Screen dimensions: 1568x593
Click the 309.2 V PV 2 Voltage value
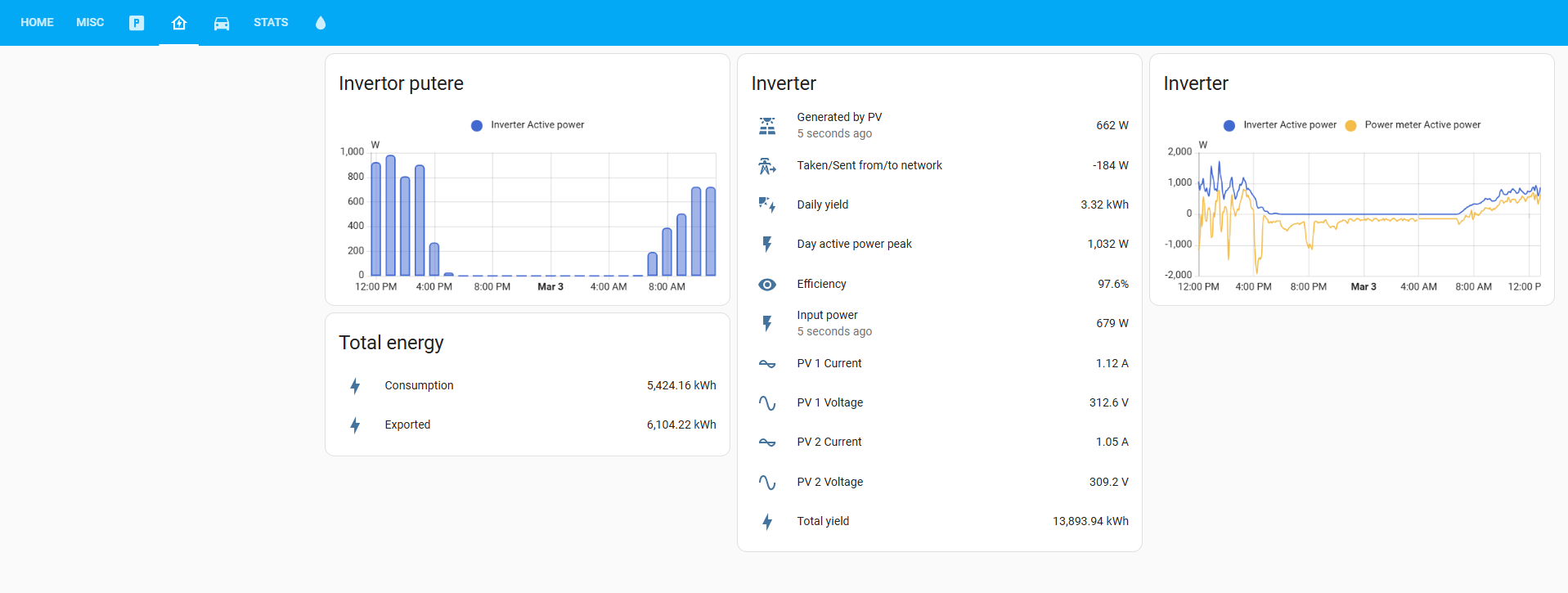pyautogui.click(x=1108, y=483)
